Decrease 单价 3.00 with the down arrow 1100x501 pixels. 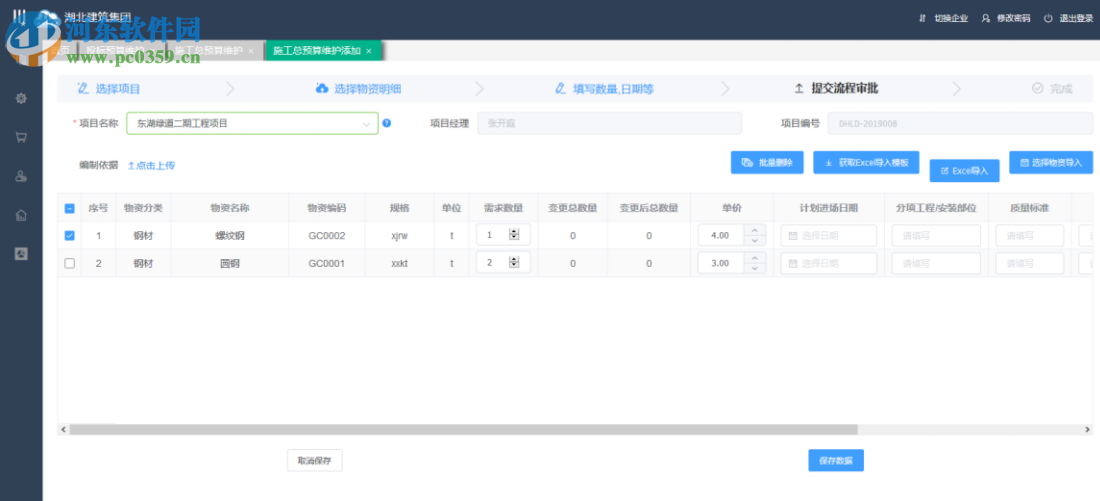coord(754,269)
